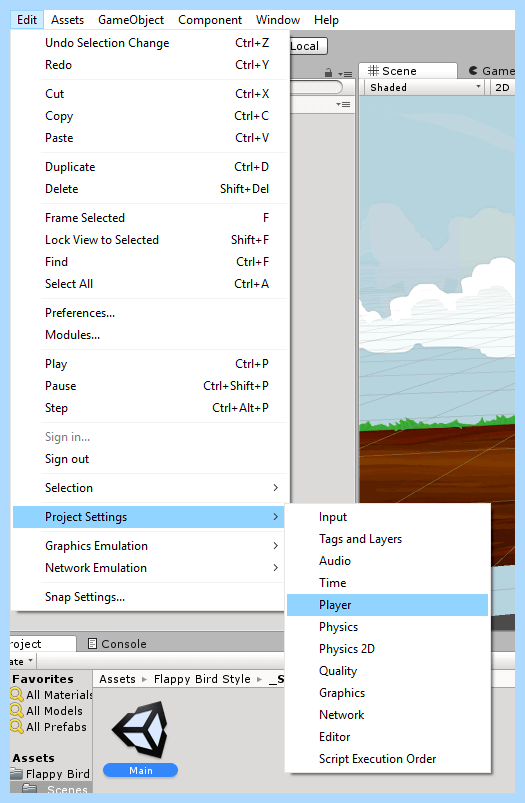The image size is (525, 803).
Task: Select Duplicate menu entry
Action: click(x=151, y=167)
